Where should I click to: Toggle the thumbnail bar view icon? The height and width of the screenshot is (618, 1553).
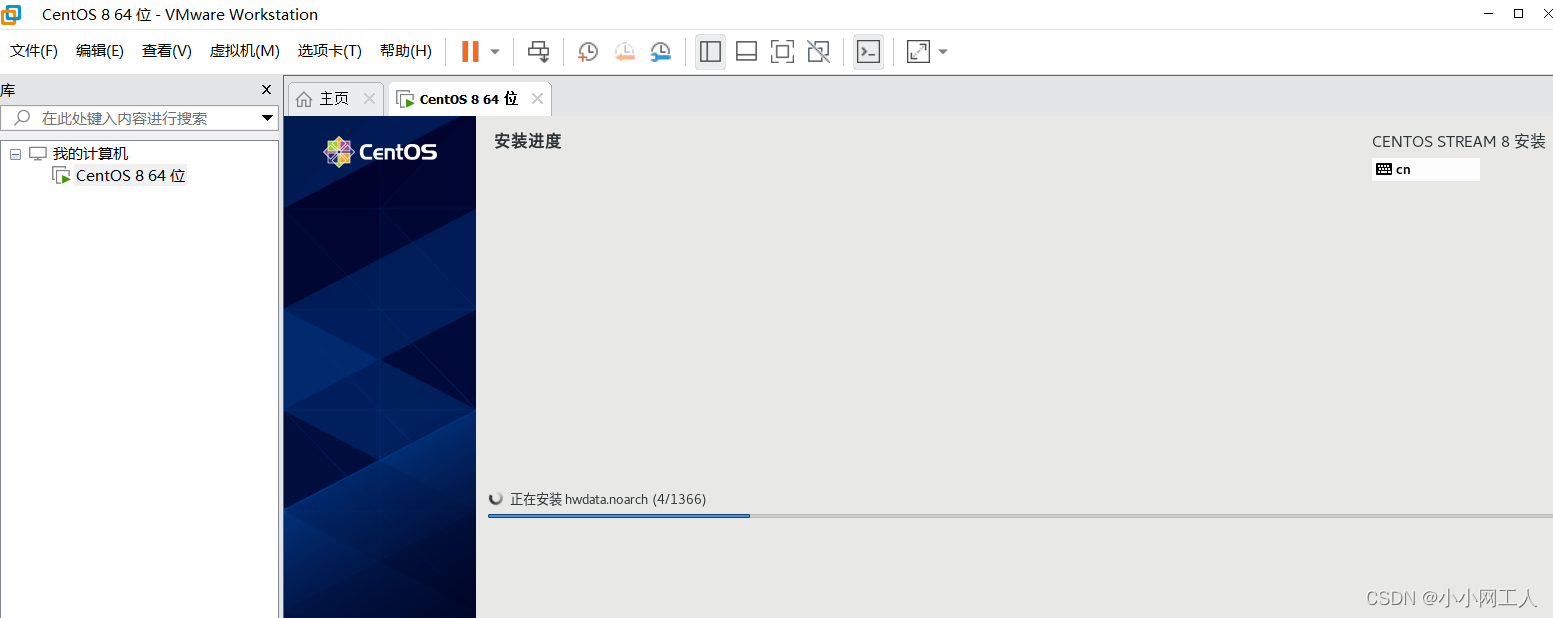tap(746, 52)
